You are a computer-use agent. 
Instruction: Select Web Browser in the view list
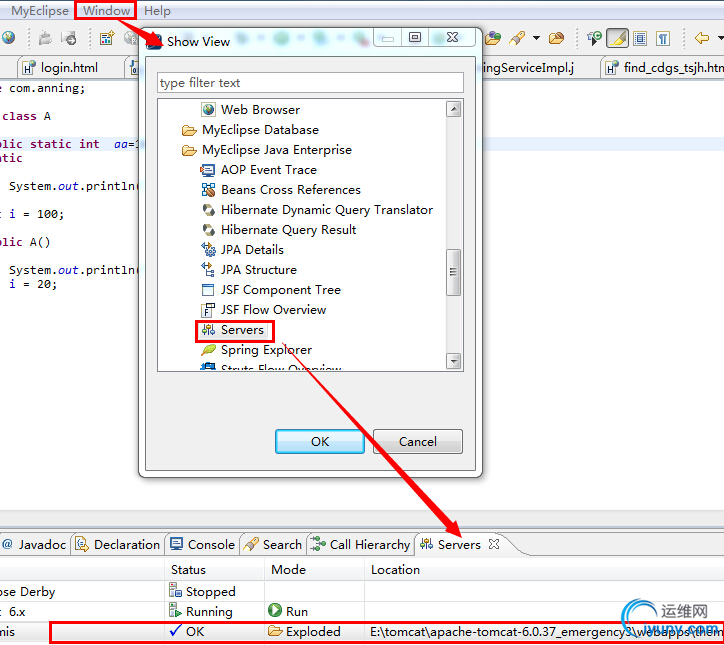point(260,109)
